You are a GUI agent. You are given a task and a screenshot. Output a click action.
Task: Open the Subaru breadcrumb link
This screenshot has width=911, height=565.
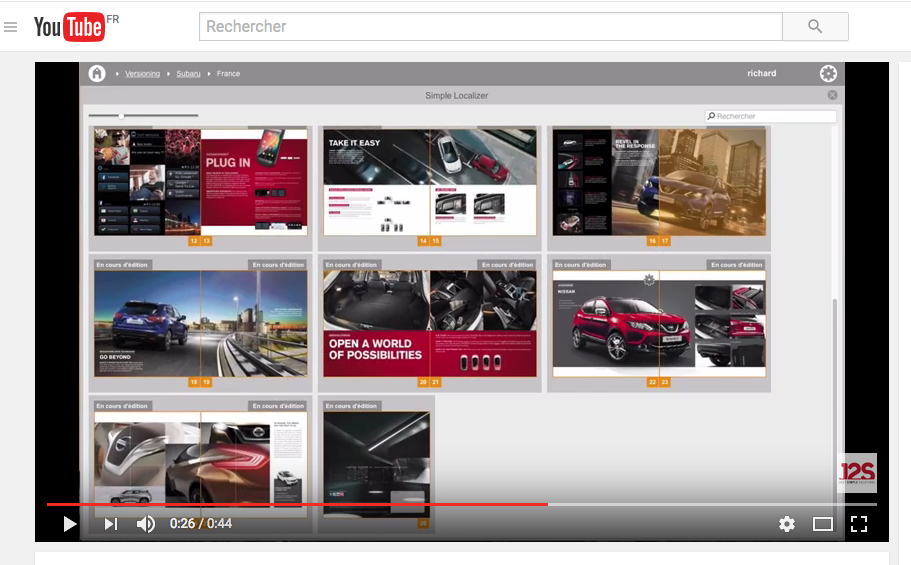[188, 74]
